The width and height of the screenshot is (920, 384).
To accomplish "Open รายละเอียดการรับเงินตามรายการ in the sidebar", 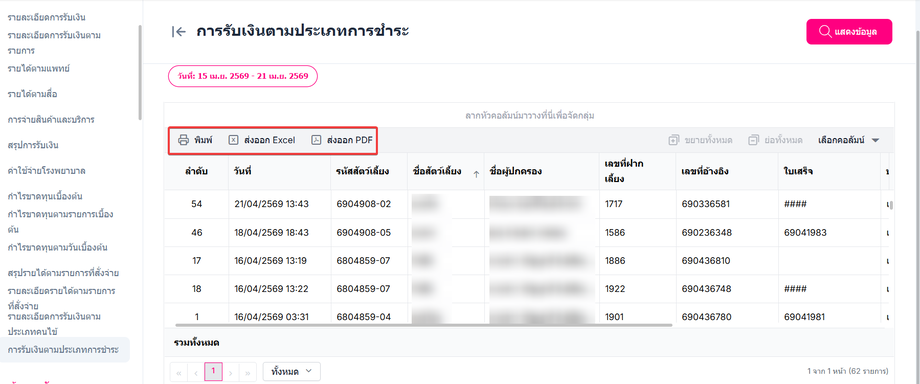I will coord(54,43).
